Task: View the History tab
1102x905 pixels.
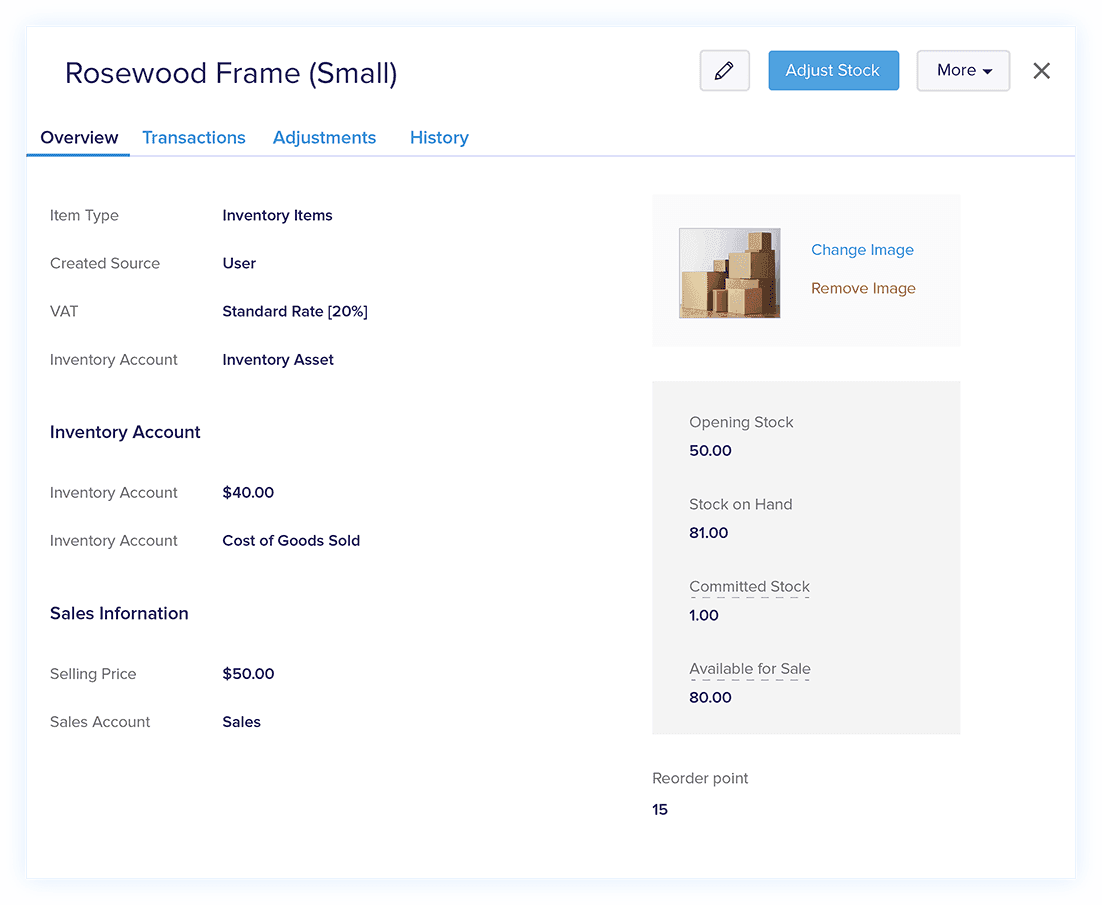Action: point(439,138)
